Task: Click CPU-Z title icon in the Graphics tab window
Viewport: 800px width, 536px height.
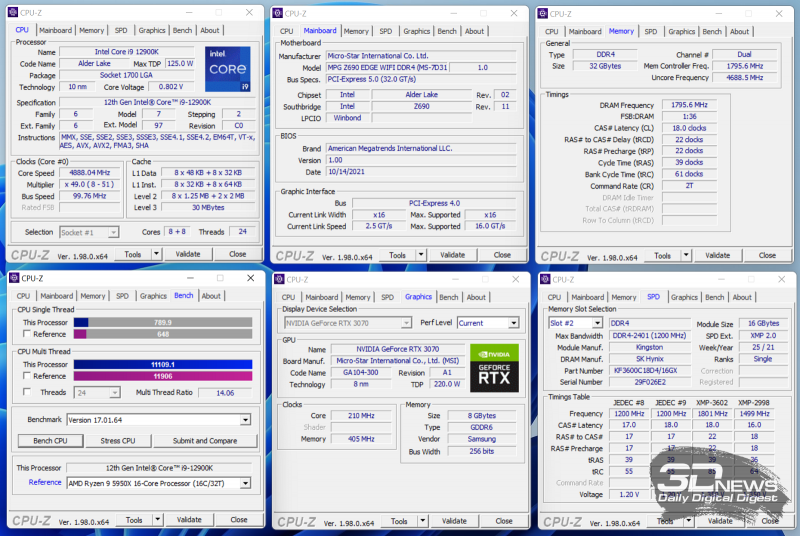Action: coord(278,278)
